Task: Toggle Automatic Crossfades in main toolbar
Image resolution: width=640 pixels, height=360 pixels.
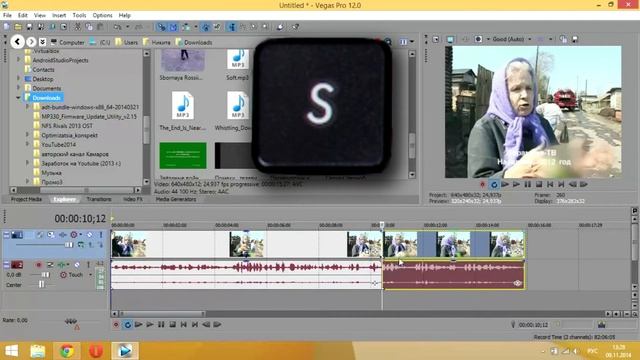Action: coord(173,27)
